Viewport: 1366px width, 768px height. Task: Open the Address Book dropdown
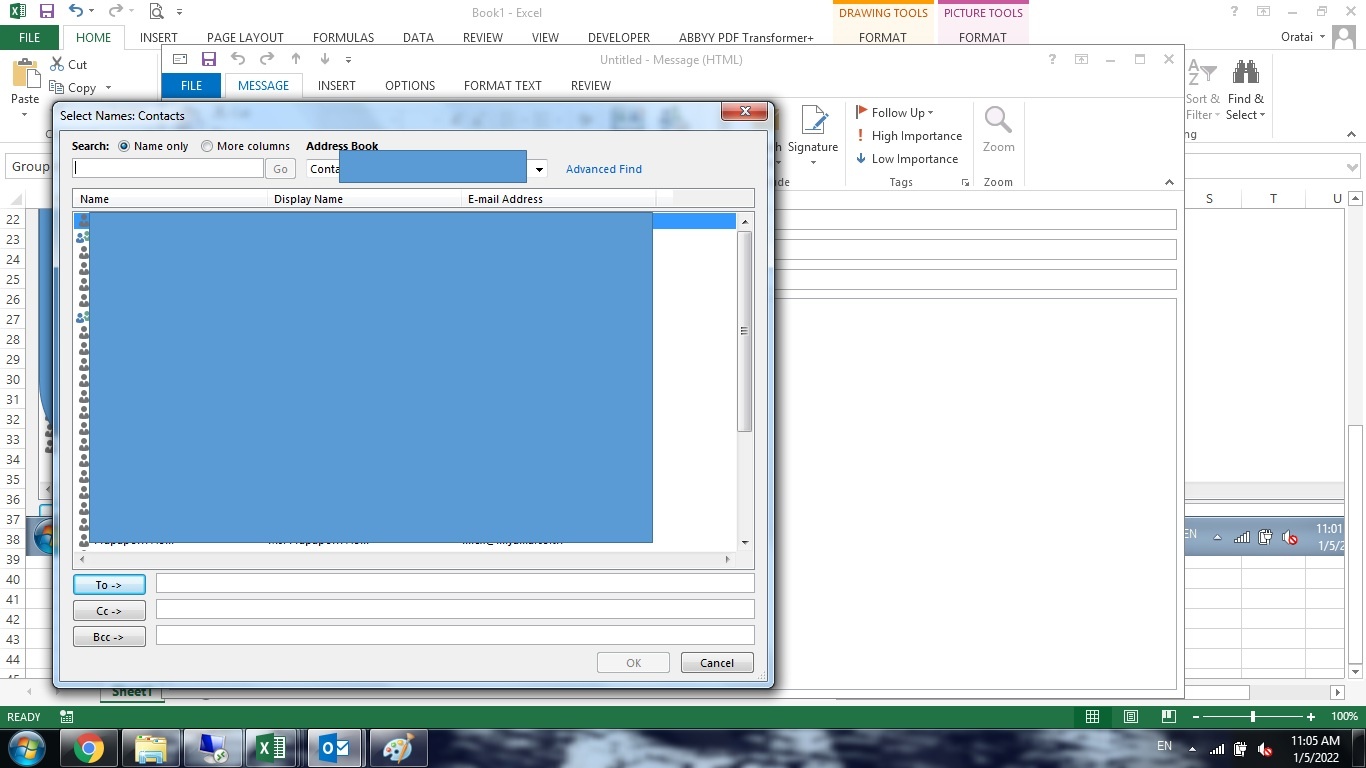[539, 169]
